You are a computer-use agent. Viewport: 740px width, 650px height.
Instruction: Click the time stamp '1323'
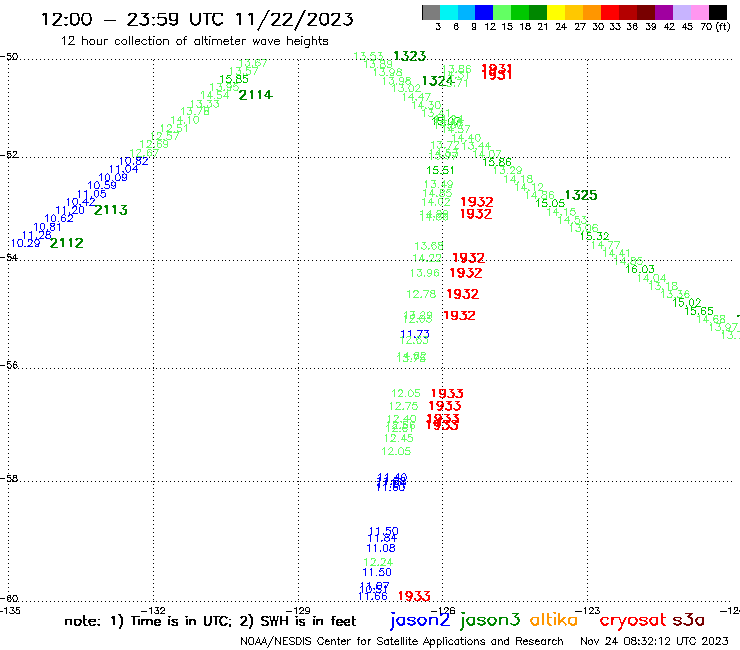coord(410,56)
